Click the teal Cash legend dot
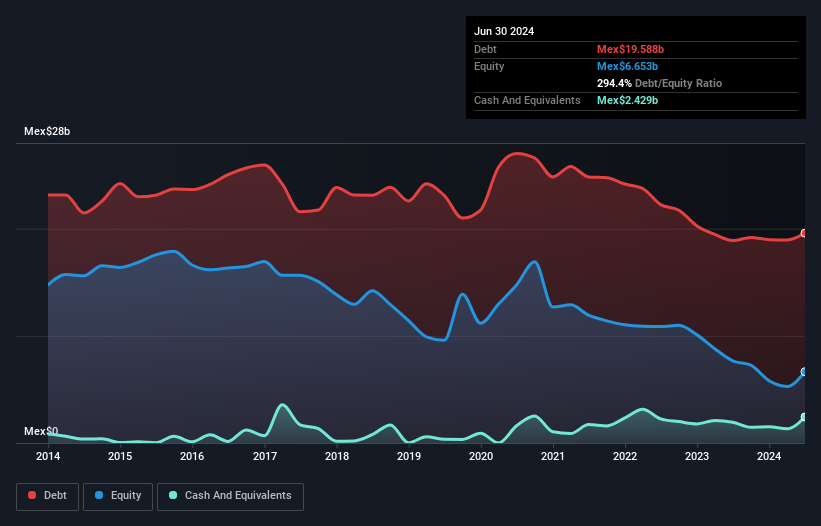The height and width of the screenshot is (526, 821). (x=173, y=495)
